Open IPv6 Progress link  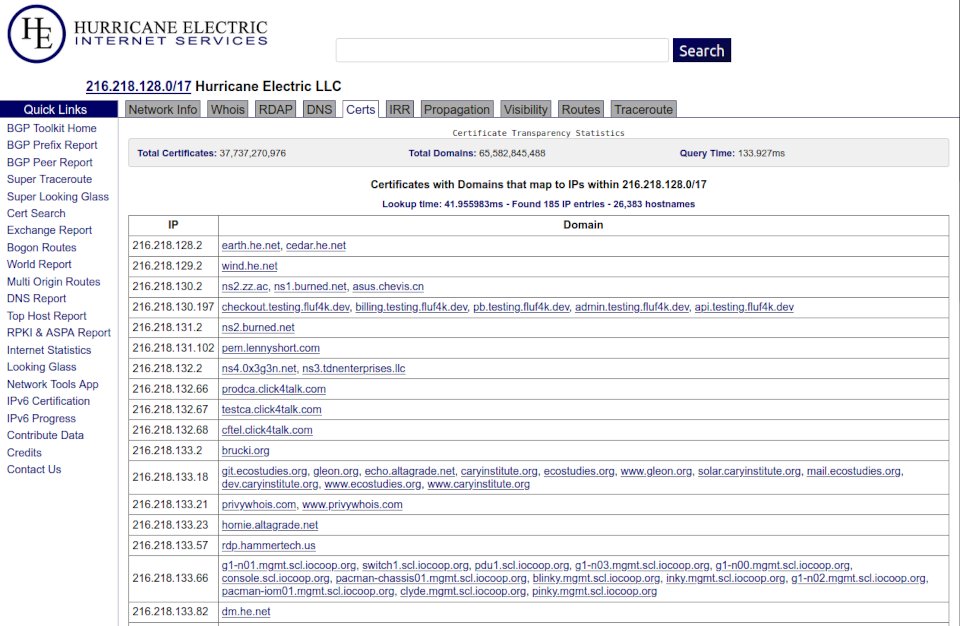coord(42,418)
